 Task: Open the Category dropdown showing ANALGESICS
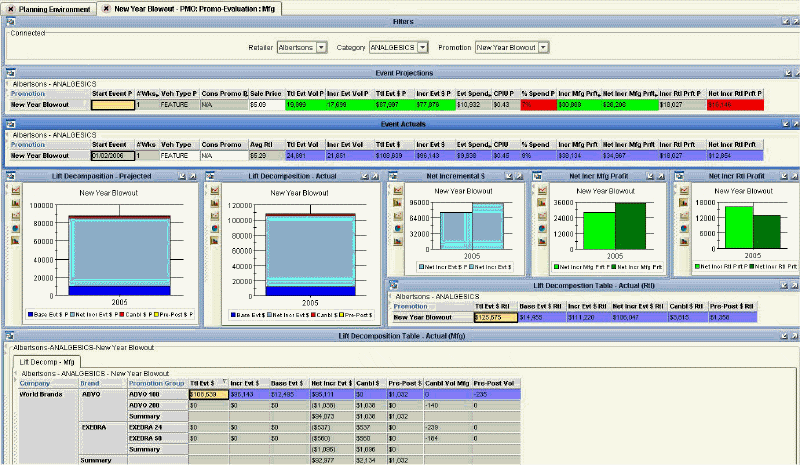pyautogui.click(x=422, y=47)
